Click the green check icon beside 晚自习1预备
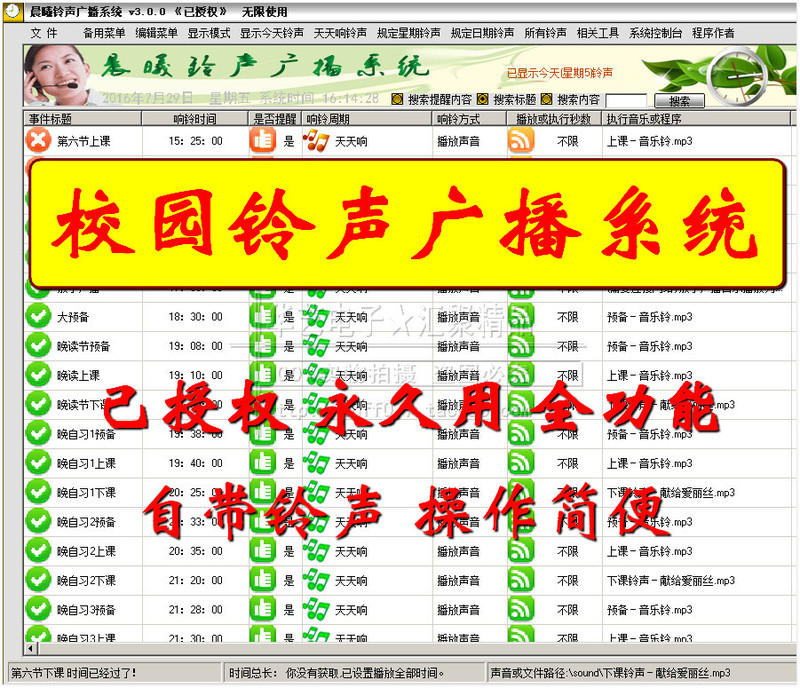Viewport: 800px width, 688px height. pyautogui.click(x=38, y=434)
